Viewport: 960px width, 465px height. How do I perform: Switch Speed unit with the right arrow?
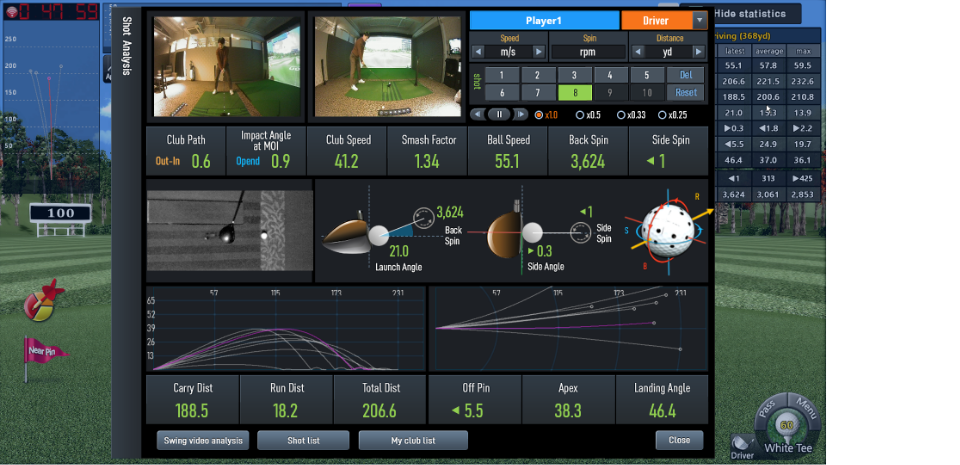[539, 52]
